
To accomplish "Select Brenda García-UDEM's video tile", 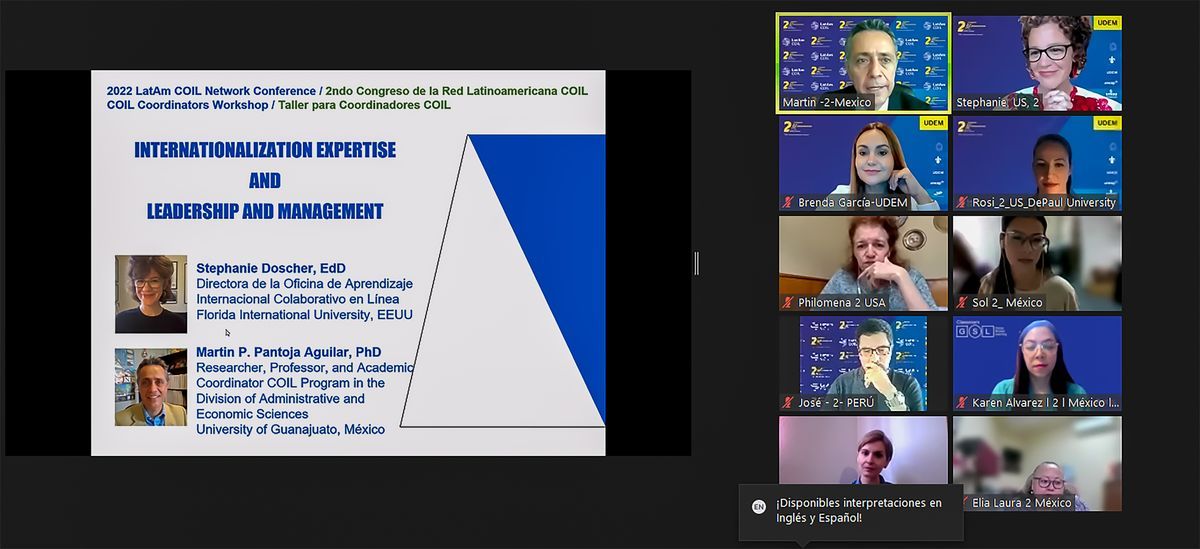I will tap(864, 163).
